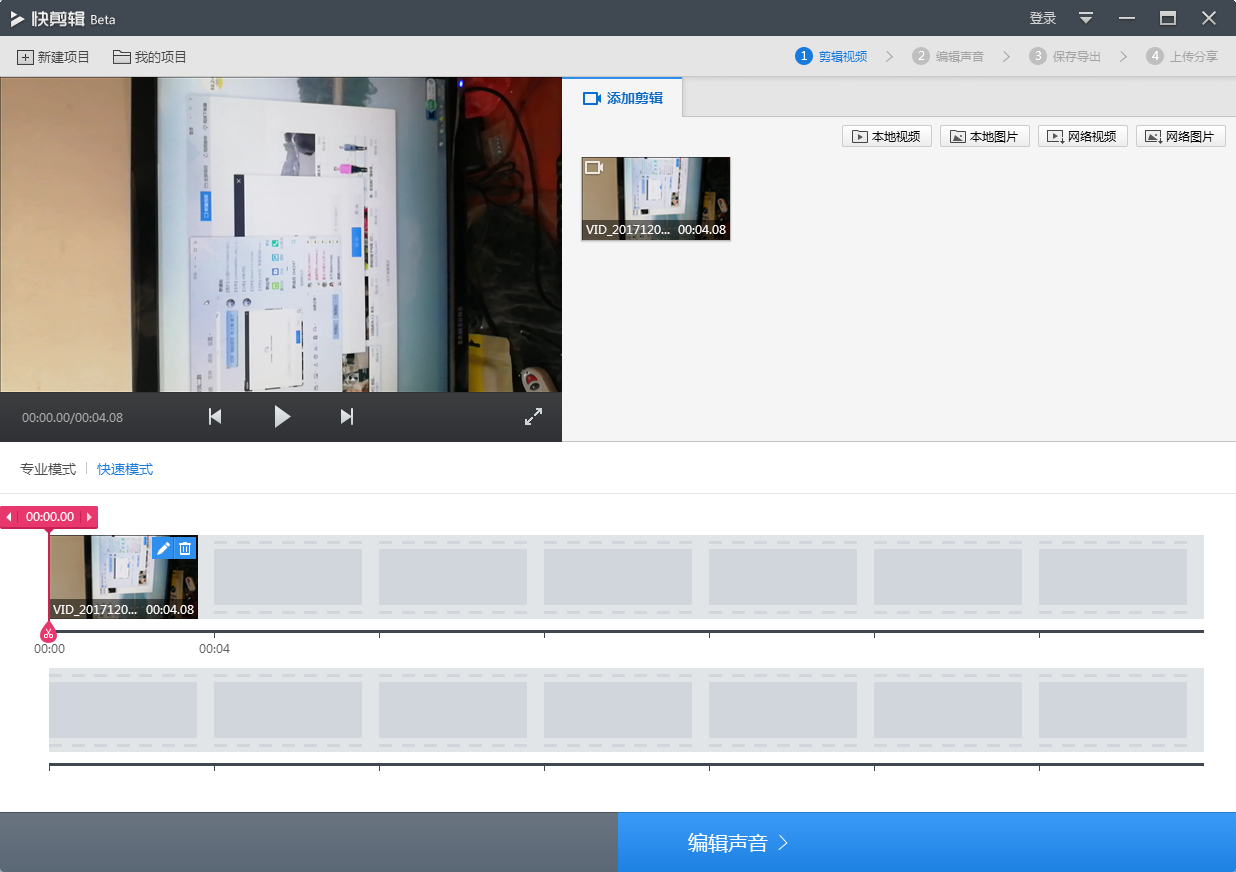Select the 添加剪辑 tab
Image resolution: width=1236 pixels, height=872 pixels.
[622, 98]
